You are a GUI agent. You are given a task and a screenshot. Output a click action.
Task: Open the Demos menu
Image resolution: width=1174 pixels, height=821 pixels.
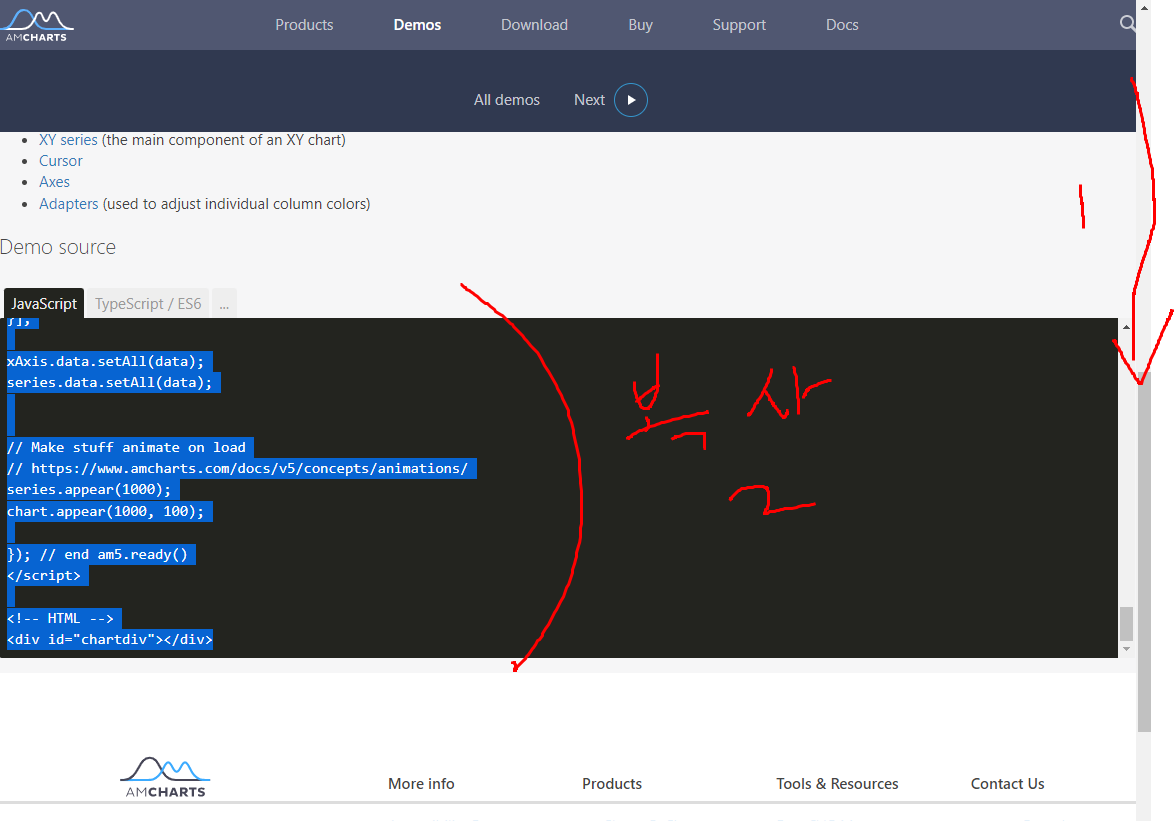pyautogui.click(x=417, y=25)
